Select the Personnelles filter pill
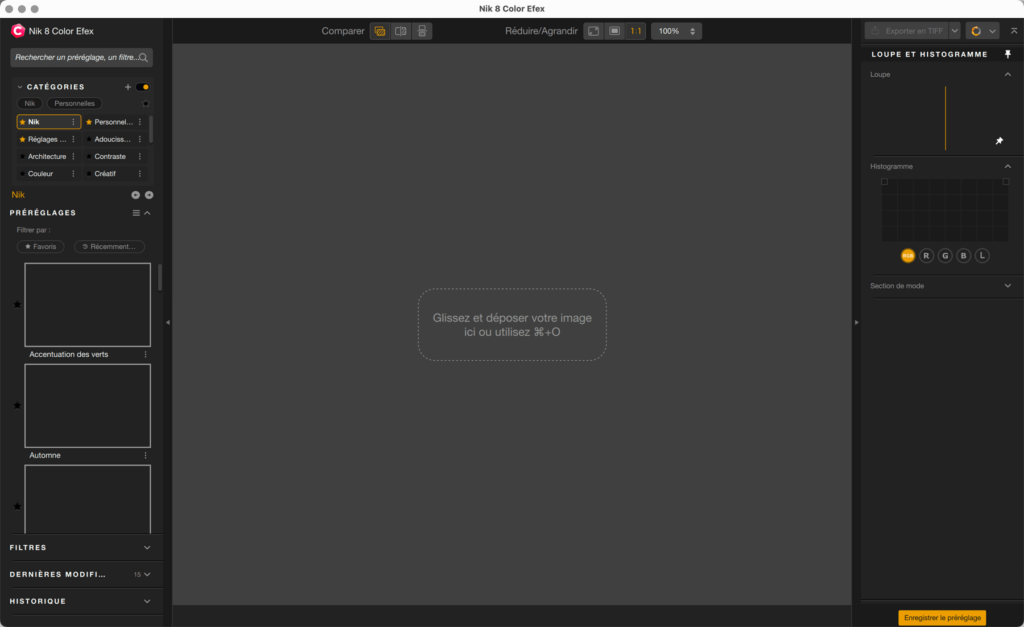 74,103
